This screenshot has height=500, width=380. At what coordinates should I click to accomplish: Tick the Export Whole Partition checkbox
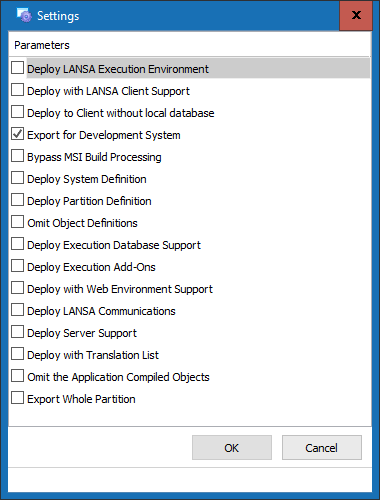(17, 398)
